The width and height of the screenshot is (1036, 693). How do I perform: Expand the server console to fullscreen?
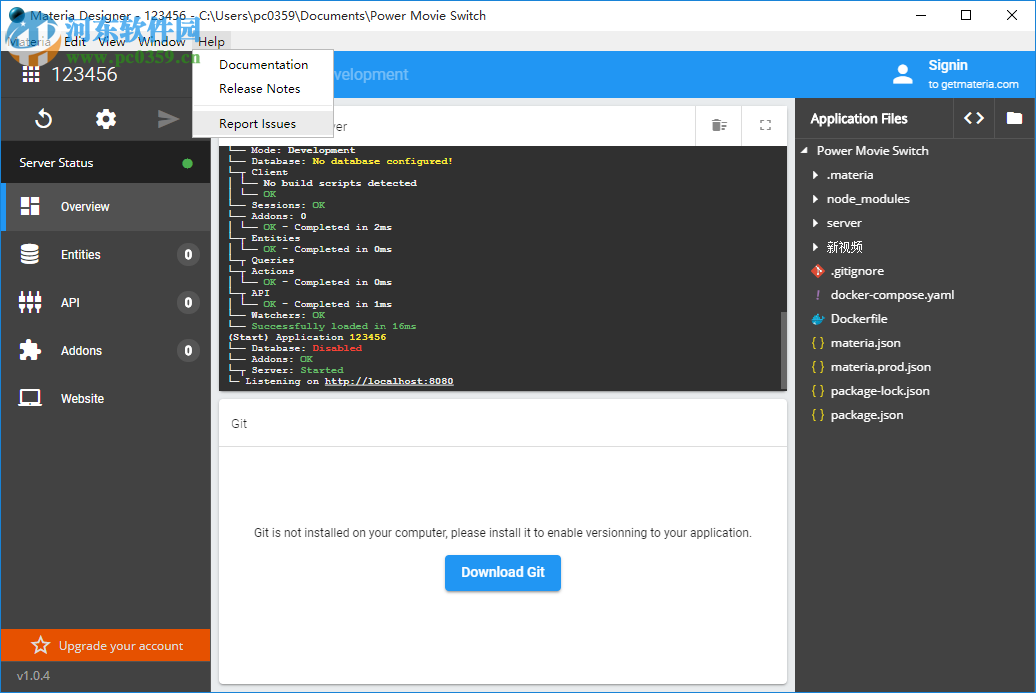coord(765,126)
